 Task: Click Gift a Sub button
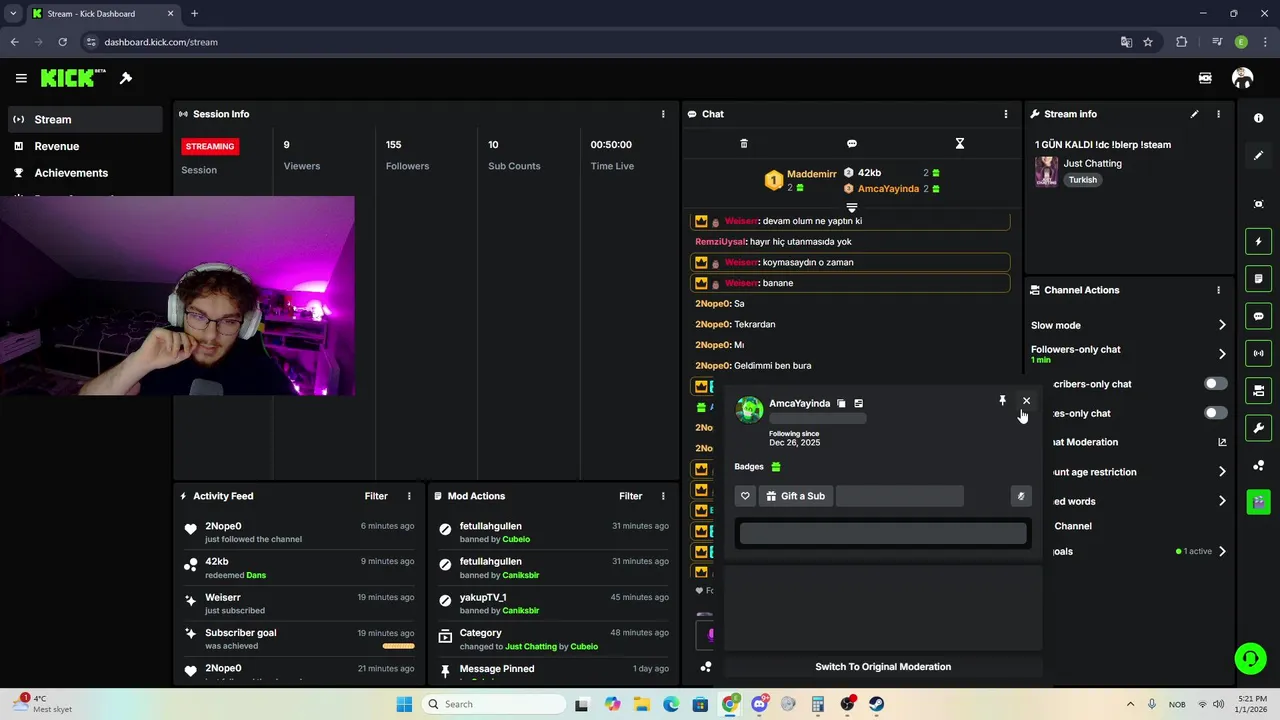[x=796, y=496]
